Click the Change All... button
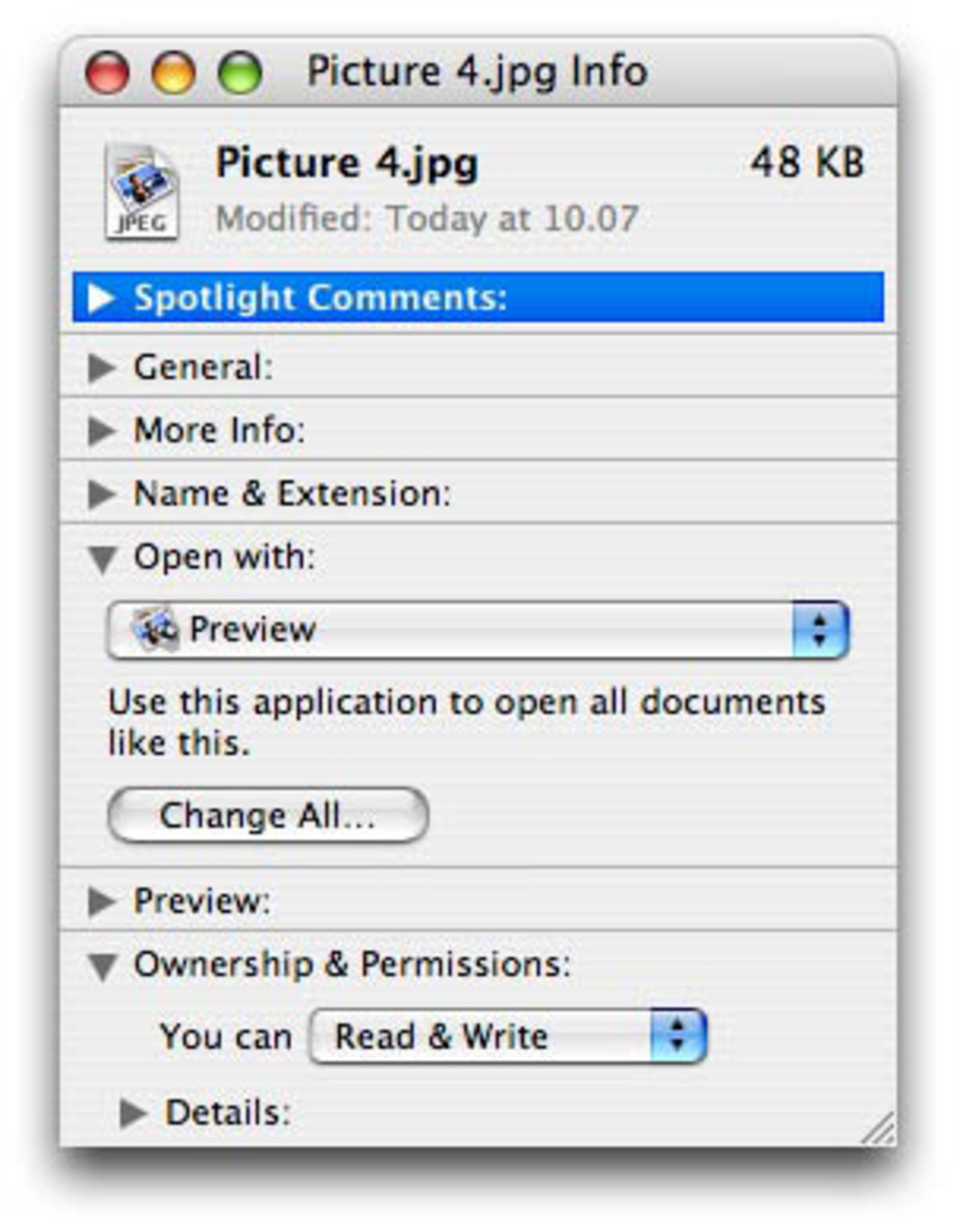Screen dimensions: 960x1232 point(268,816)
